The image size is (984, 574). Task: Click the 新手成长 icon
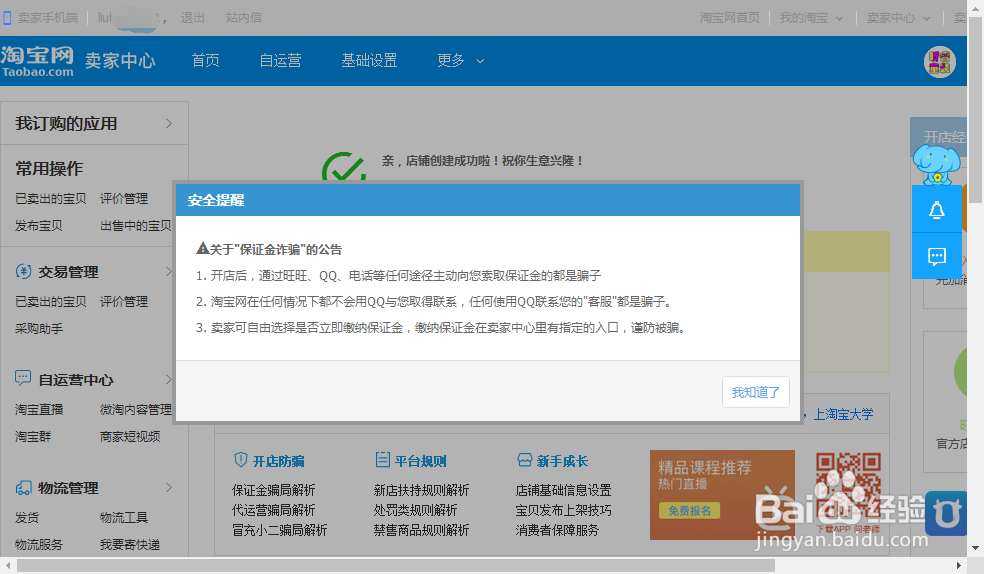pyautogui.click(x=525, y=460)
